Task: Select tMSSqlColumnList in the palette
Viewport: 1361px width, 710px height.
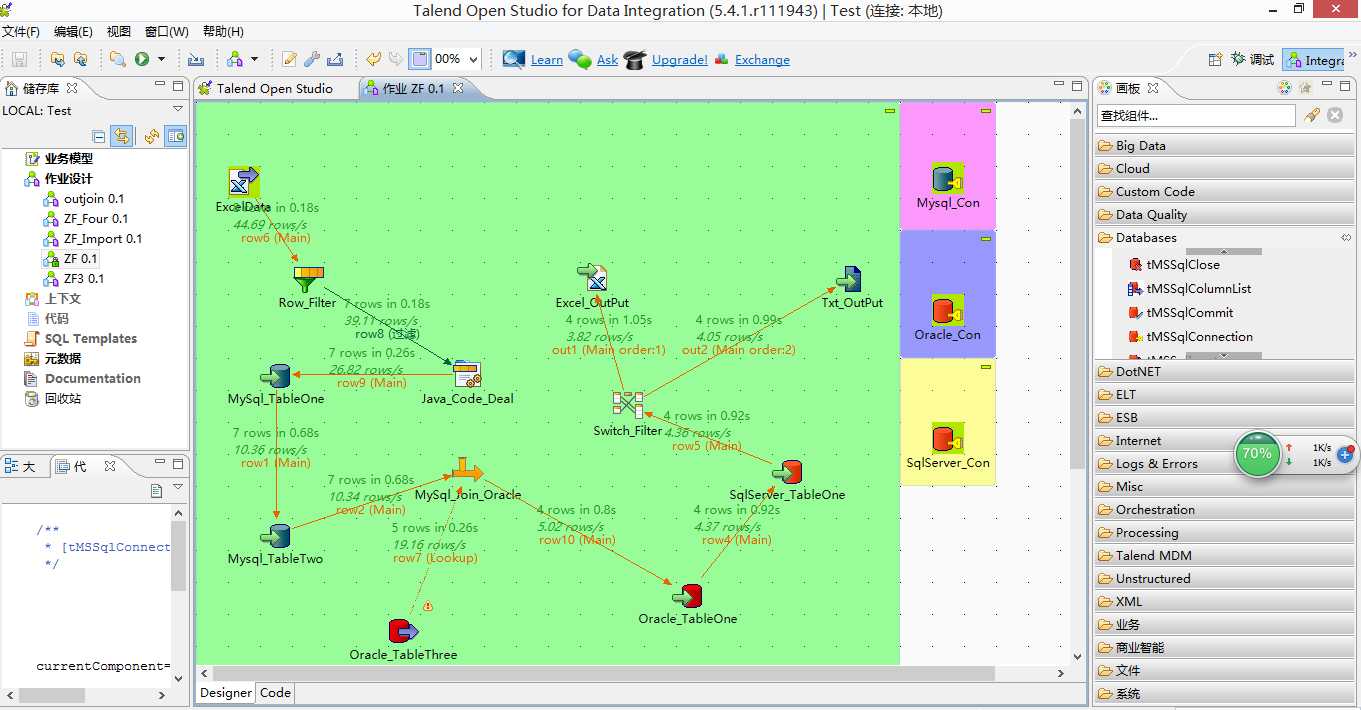Action: pyautogui.click(x=1189, y=288)
